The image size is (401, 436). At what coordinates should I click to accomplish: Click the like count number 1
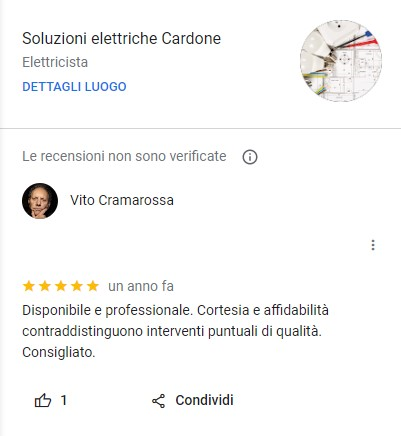(64, 400)
